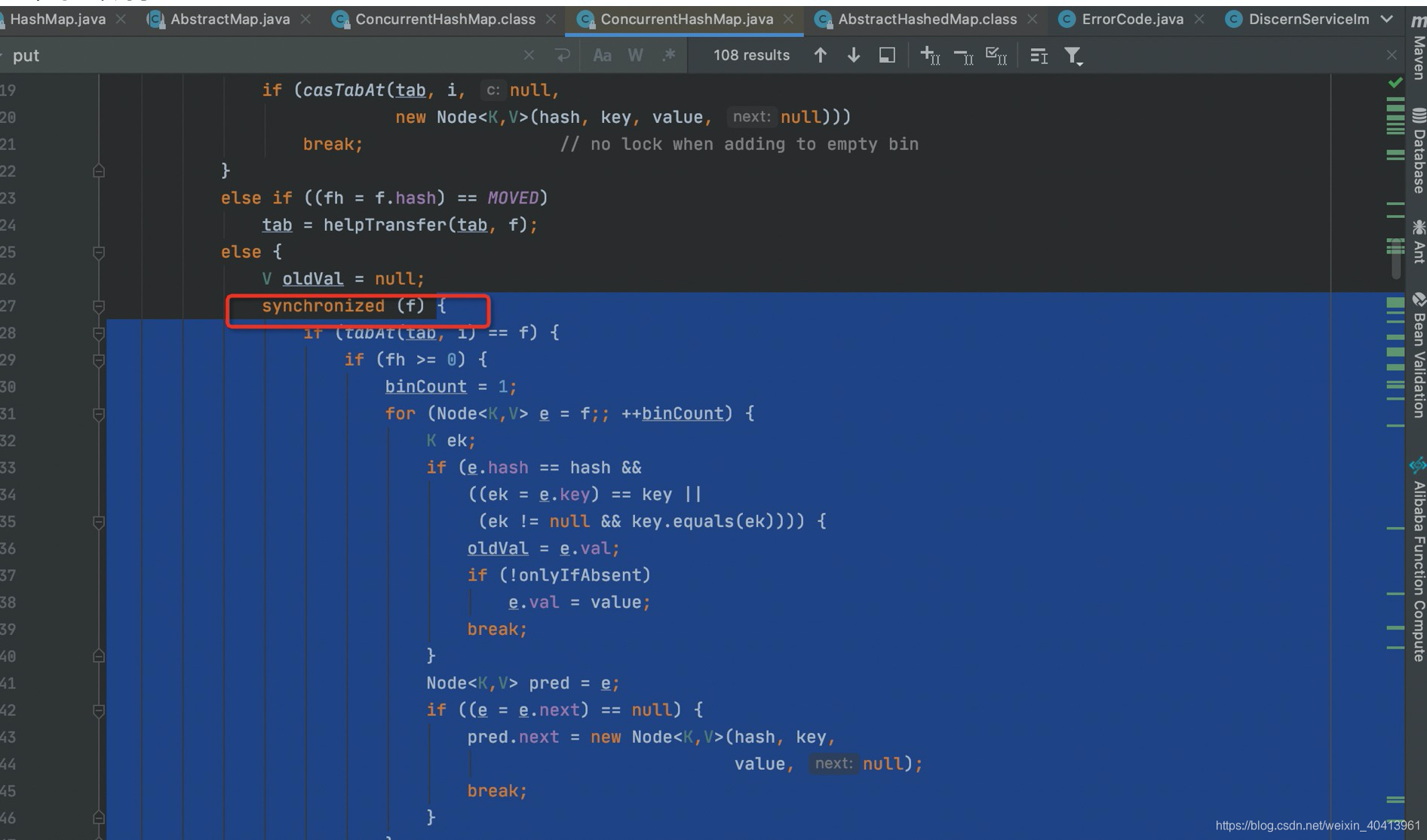Screen dimensions: 1427x840
Task: Open find results in tool window icon
Action: click(x=1039, y=56)
